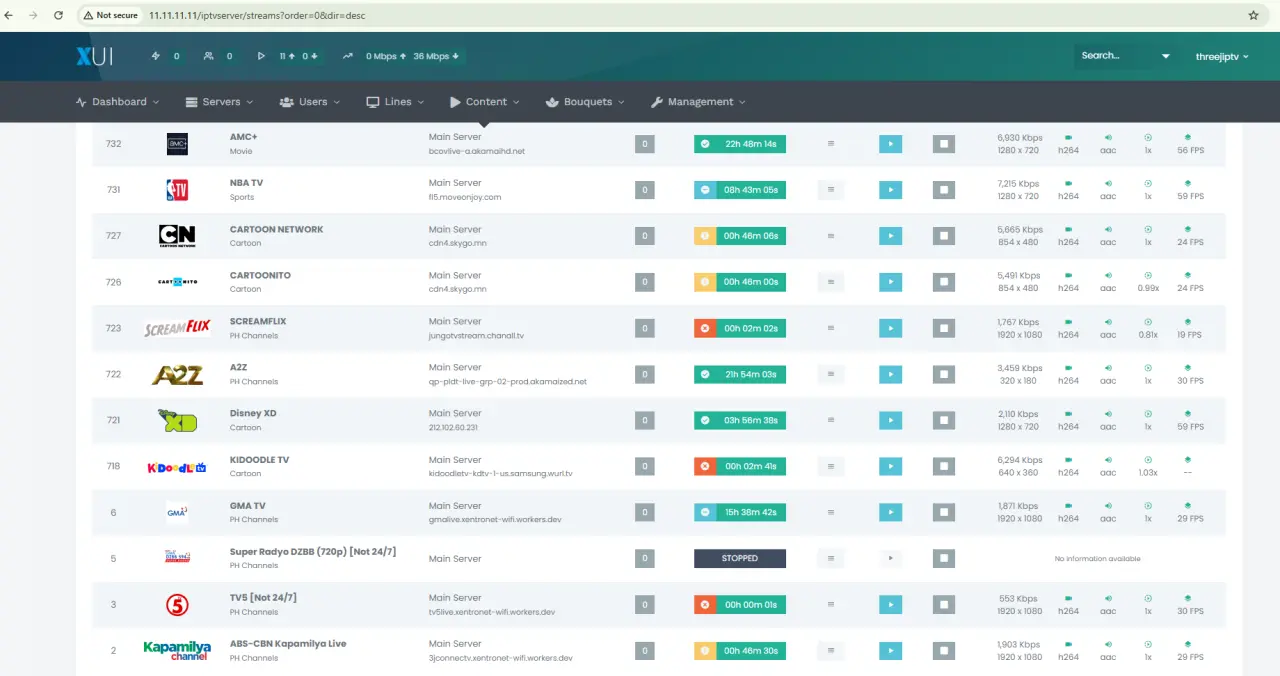Play the AMC+ stream

(x=890, y=144)
